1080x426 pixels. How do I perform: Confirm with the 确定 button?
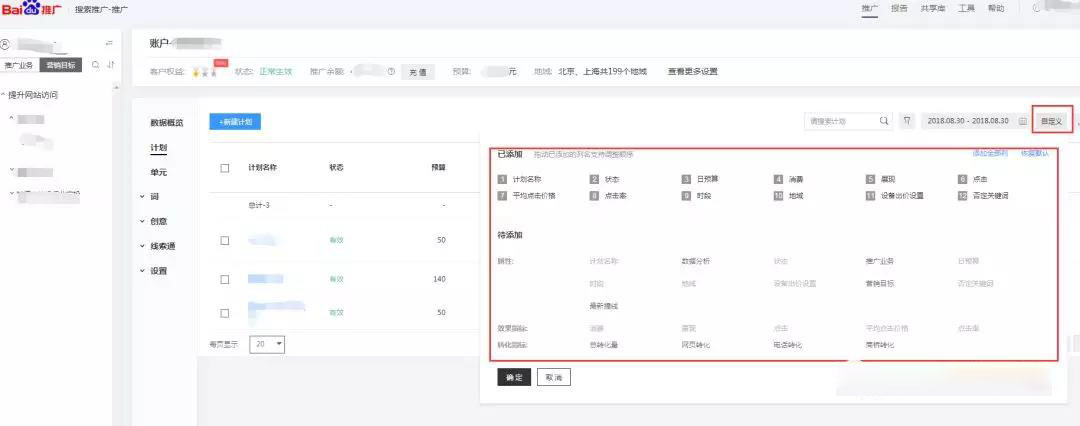click(514, 378)
